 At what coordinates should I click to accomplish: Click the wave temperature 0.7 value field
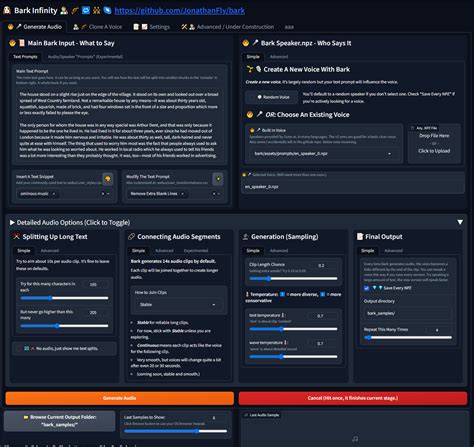click(x=323, y=343)
